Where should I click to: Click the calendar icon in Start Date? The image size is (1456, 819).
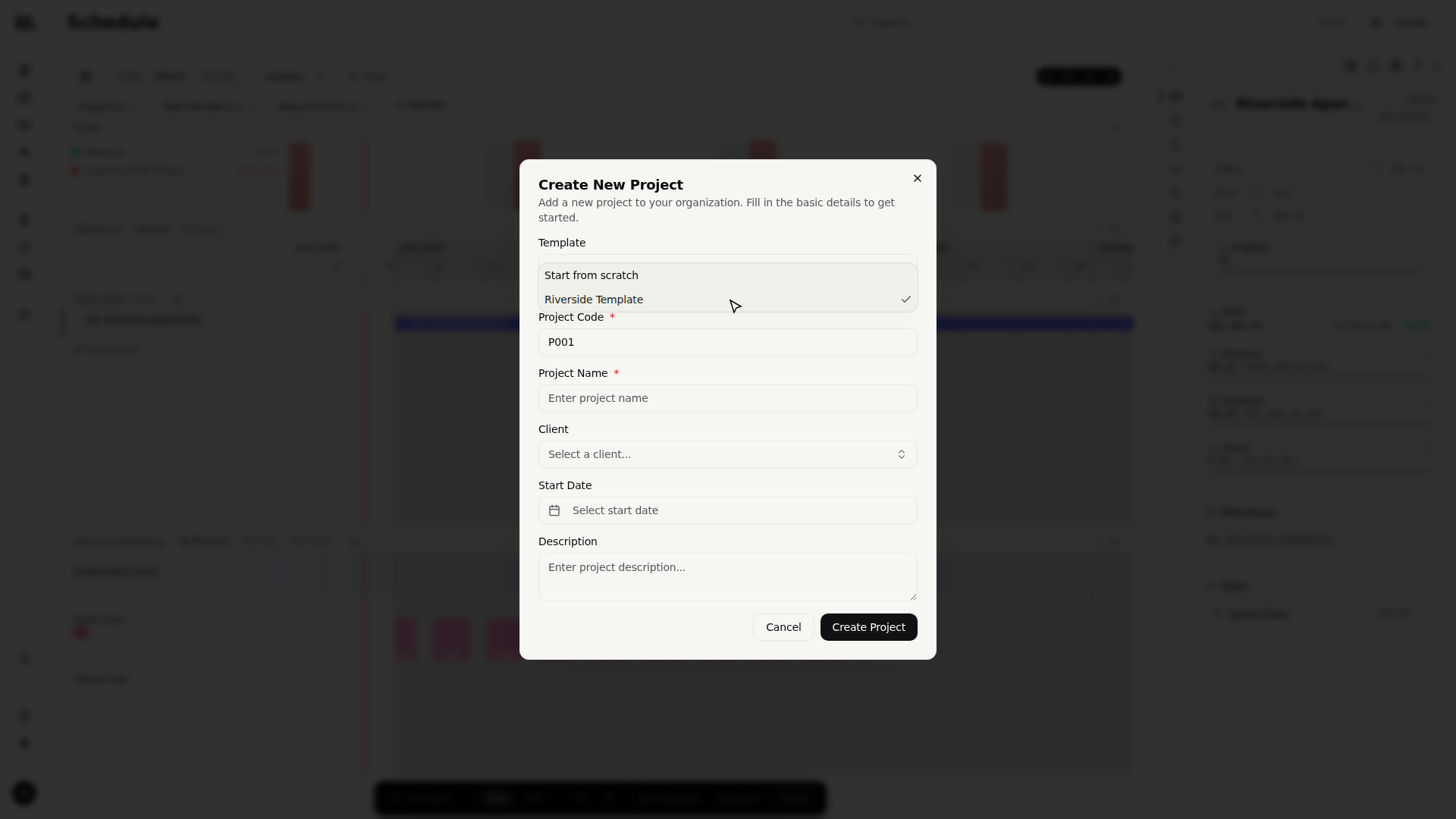tap(554, 510)
